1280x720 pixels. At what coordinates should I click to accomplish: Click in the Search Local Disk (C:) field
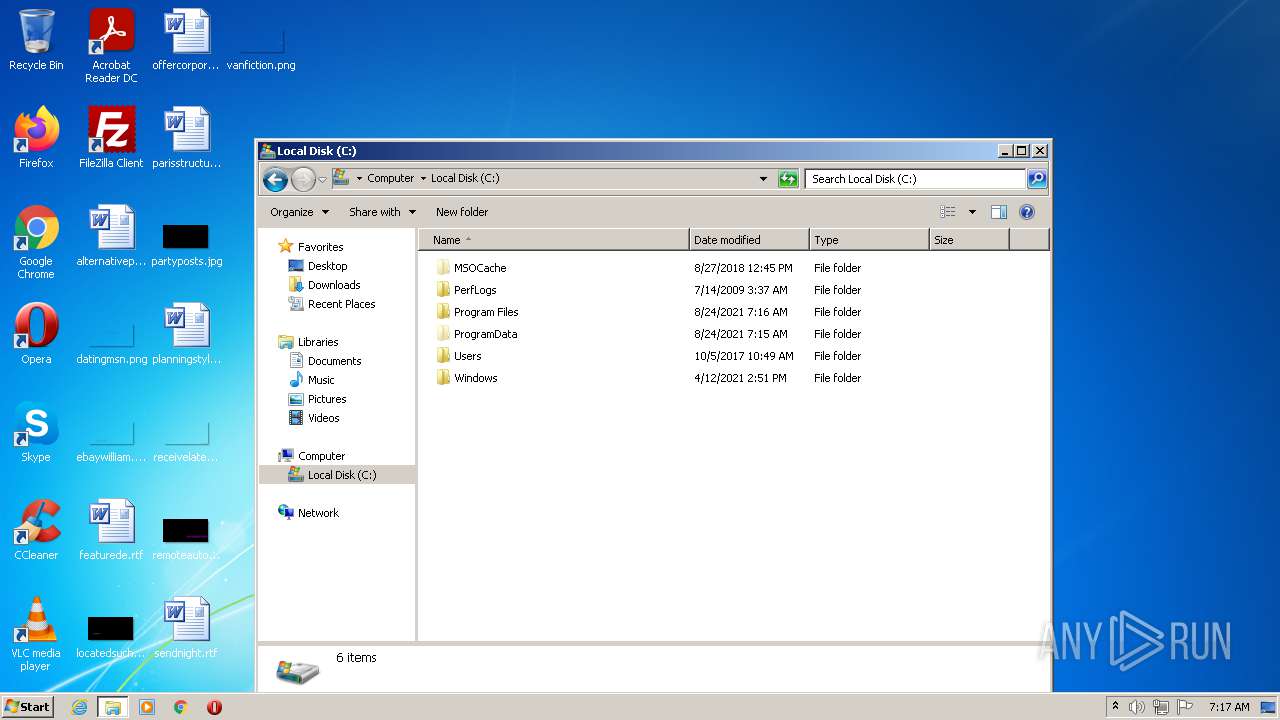click(915, 179)
